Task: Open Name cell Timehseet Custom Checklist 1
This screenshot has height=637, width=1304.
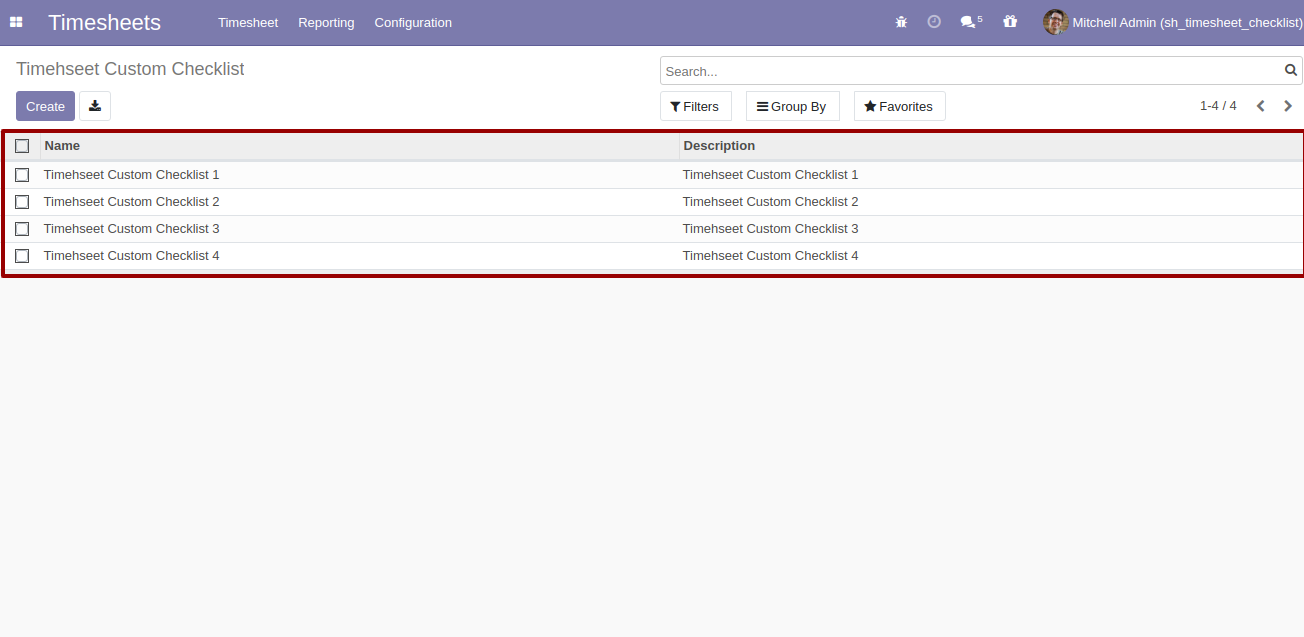Action: 359,175
